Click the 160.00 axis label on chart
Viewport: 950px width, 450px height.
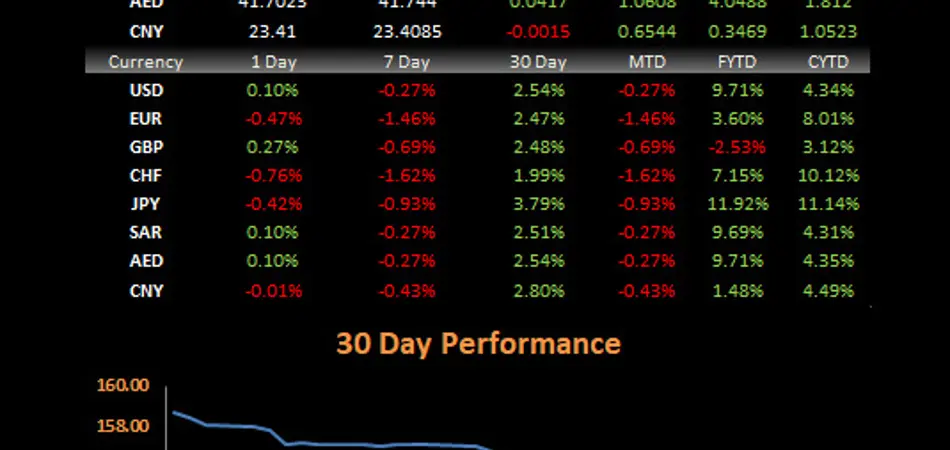click(124, 386)
